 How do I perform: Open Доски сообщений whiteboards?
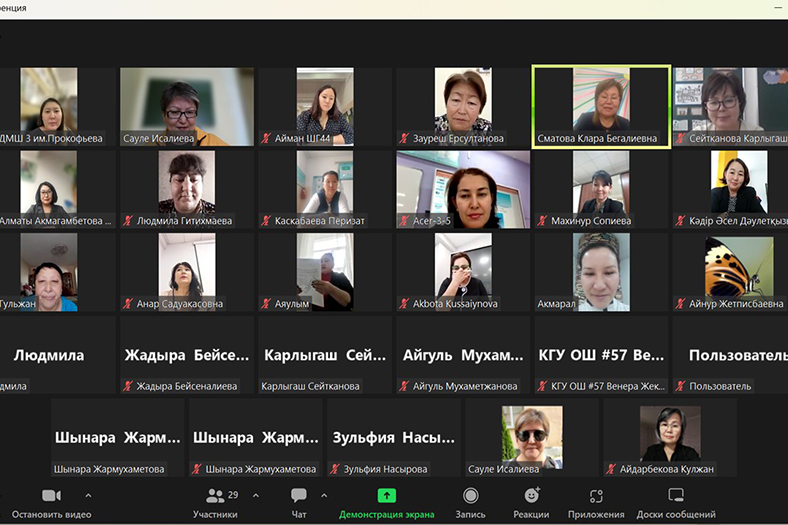[676, 497]
